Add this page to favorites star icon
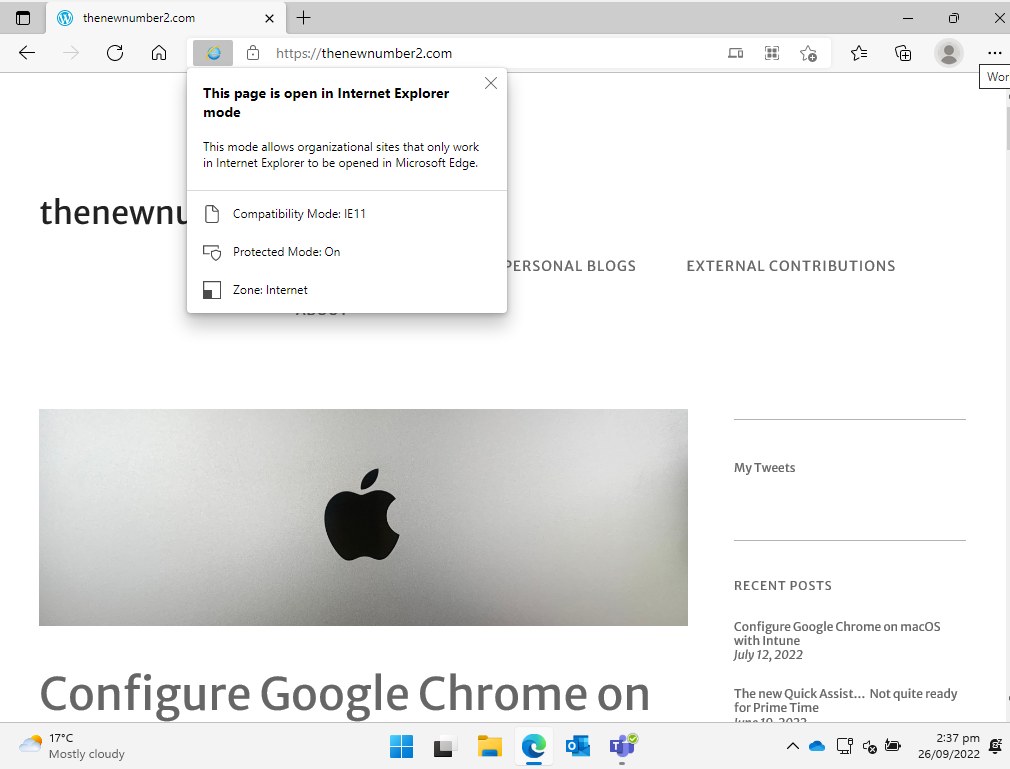 [x=808, y=53]
